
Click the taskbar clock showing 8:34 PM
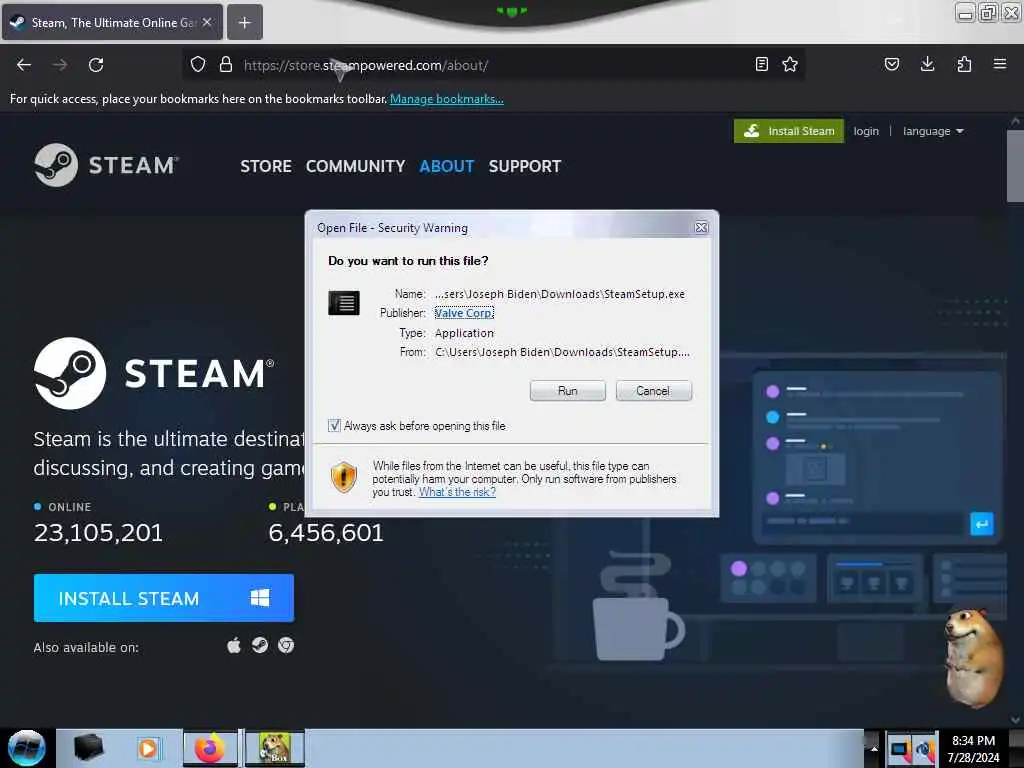[x=973, y=749]
